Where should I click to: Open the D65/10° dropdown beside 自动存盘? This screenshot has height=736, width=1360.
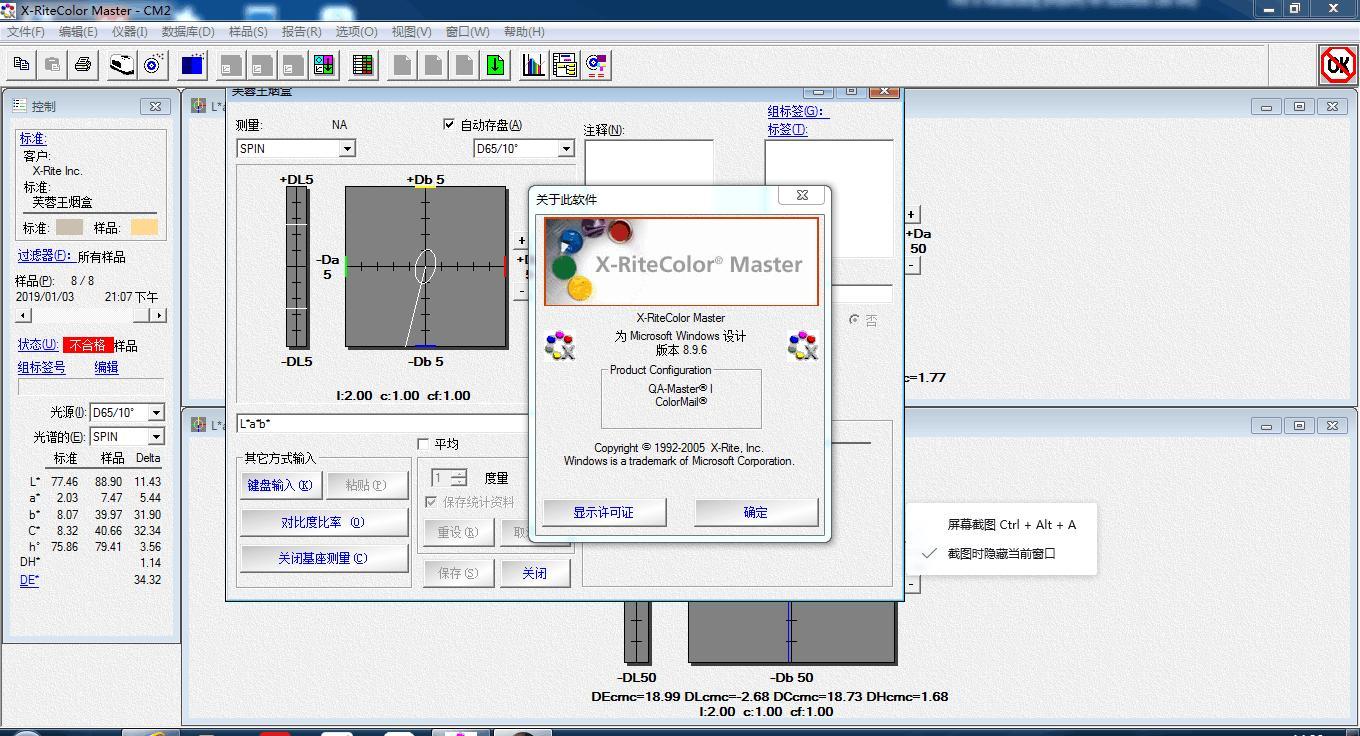coord(565,149)
